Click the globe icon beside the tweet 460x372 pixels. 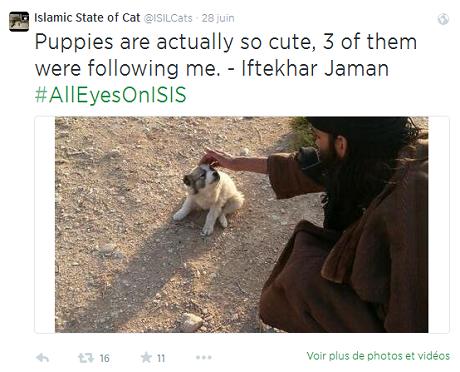[443, 19]
